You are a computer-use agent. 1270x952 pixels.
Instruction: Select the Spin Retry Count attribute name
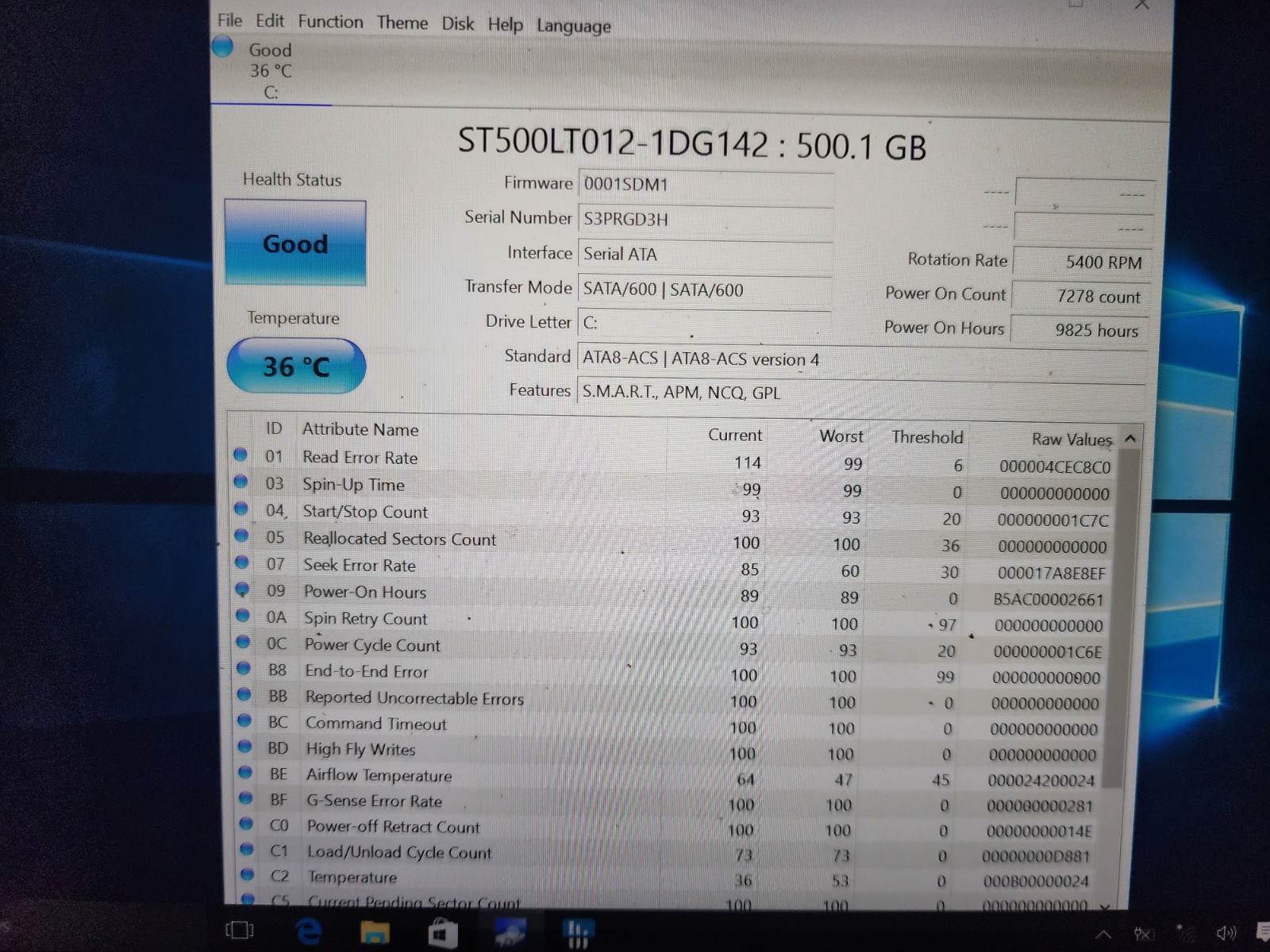366,619
